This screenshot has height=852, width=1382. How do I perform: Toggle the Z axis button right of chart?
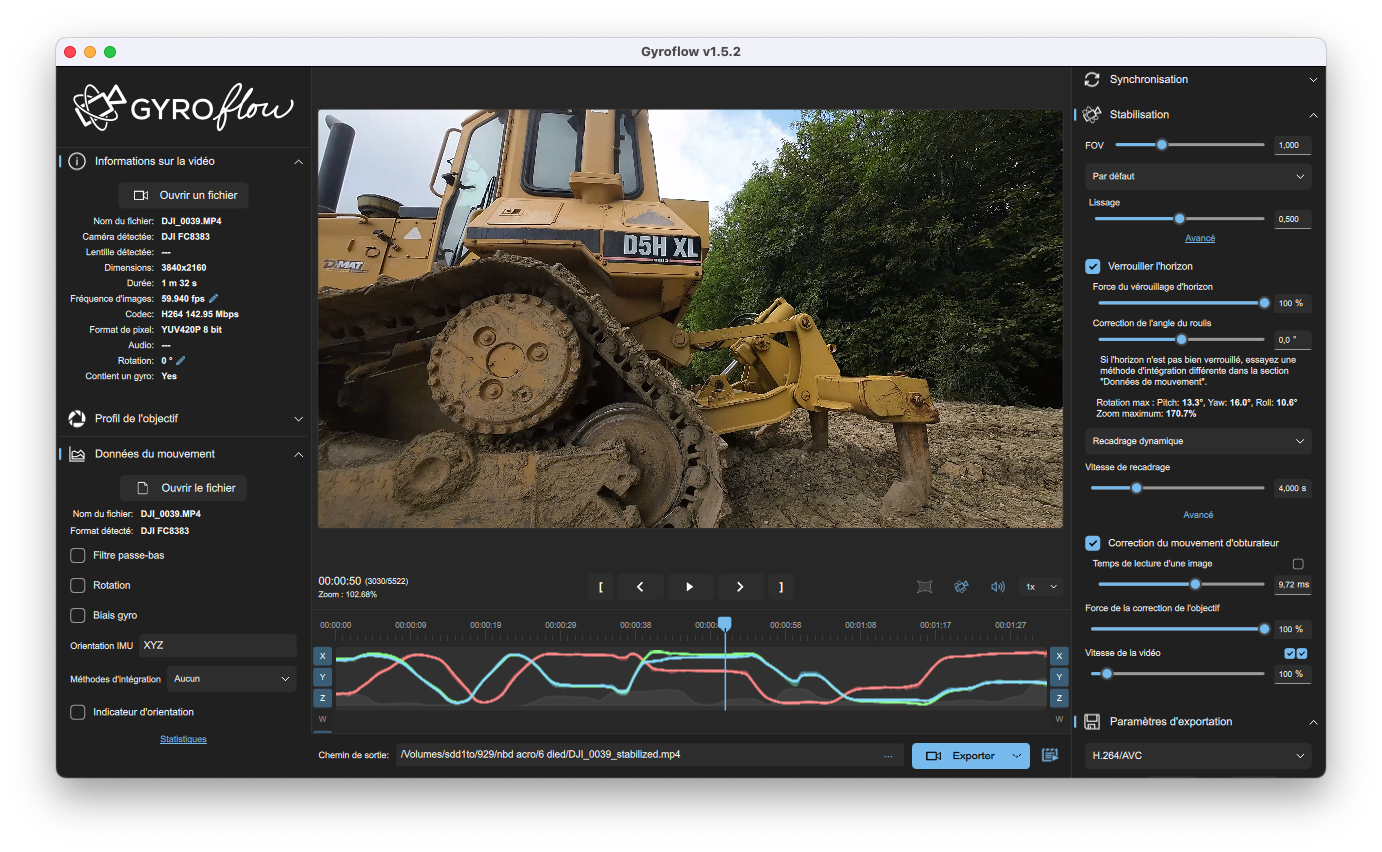pos(1059,698)
